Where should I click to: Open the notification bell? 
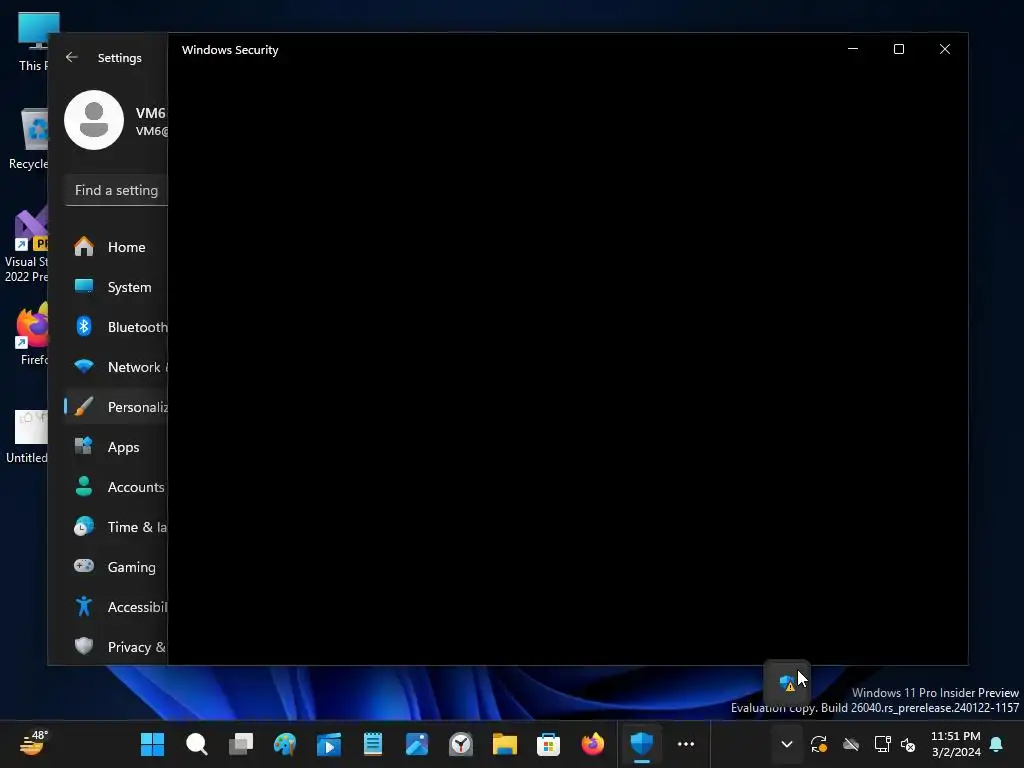(997, 744)
